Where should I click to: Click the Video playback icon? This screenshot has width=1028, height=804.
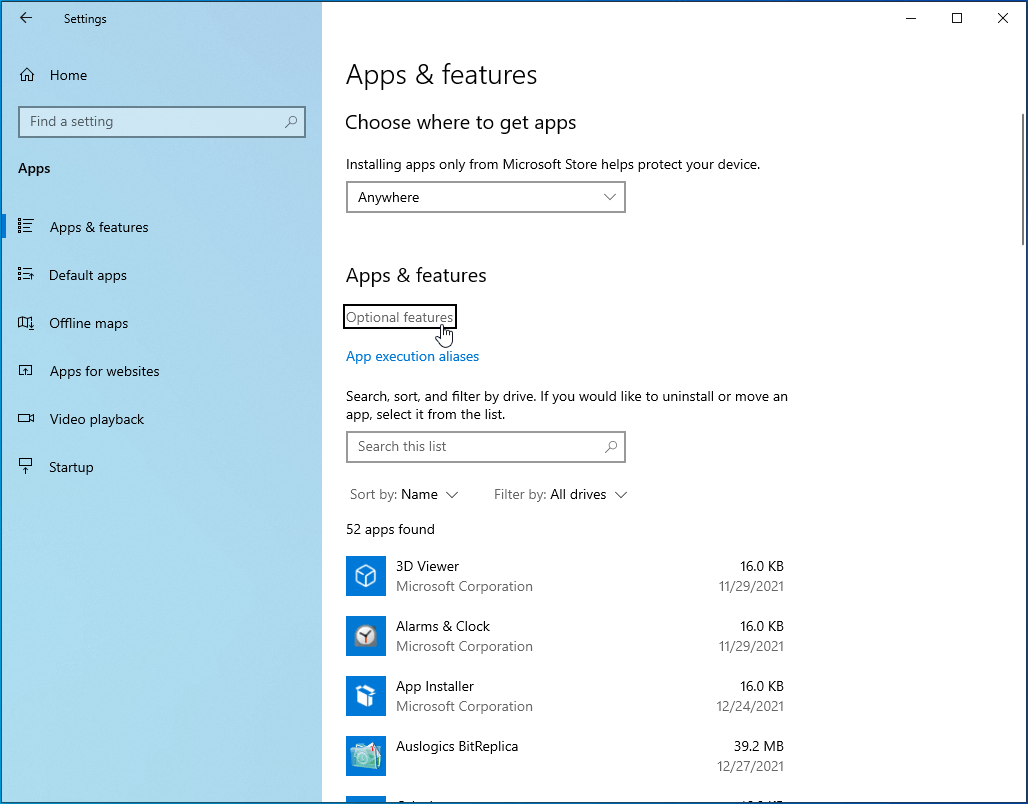[x=27, y=419]
